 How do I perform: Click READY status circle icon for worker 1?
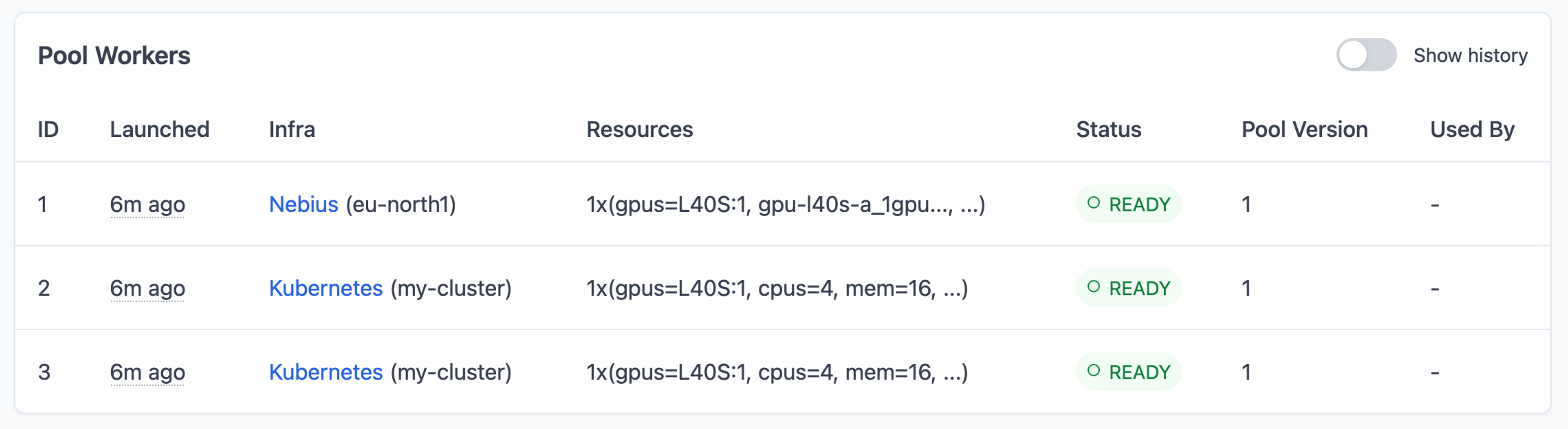[x=1093, y=202]
